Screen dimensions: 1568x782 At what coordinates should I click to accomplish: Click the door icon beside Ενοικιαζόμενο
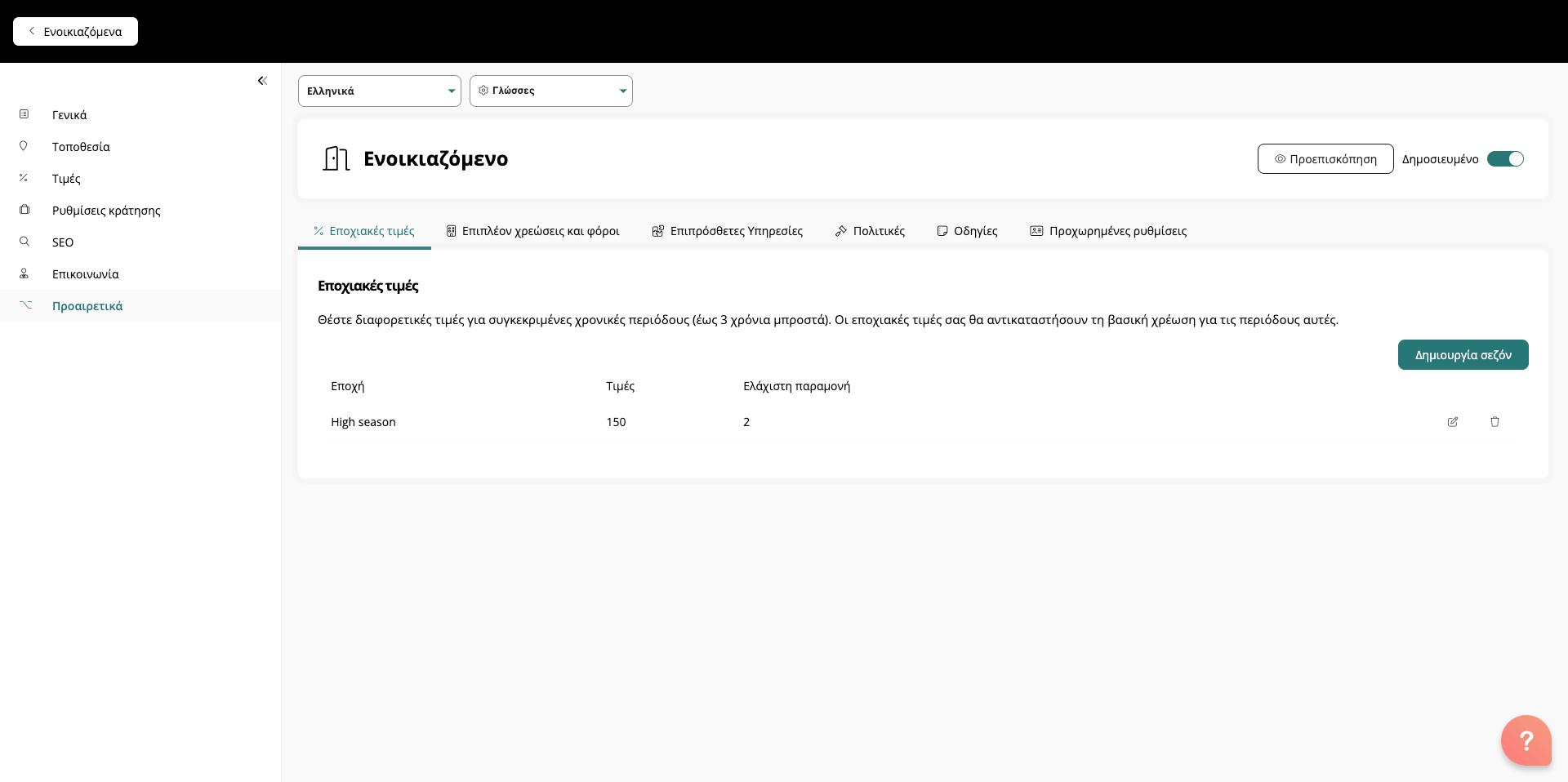coord(336,158)
